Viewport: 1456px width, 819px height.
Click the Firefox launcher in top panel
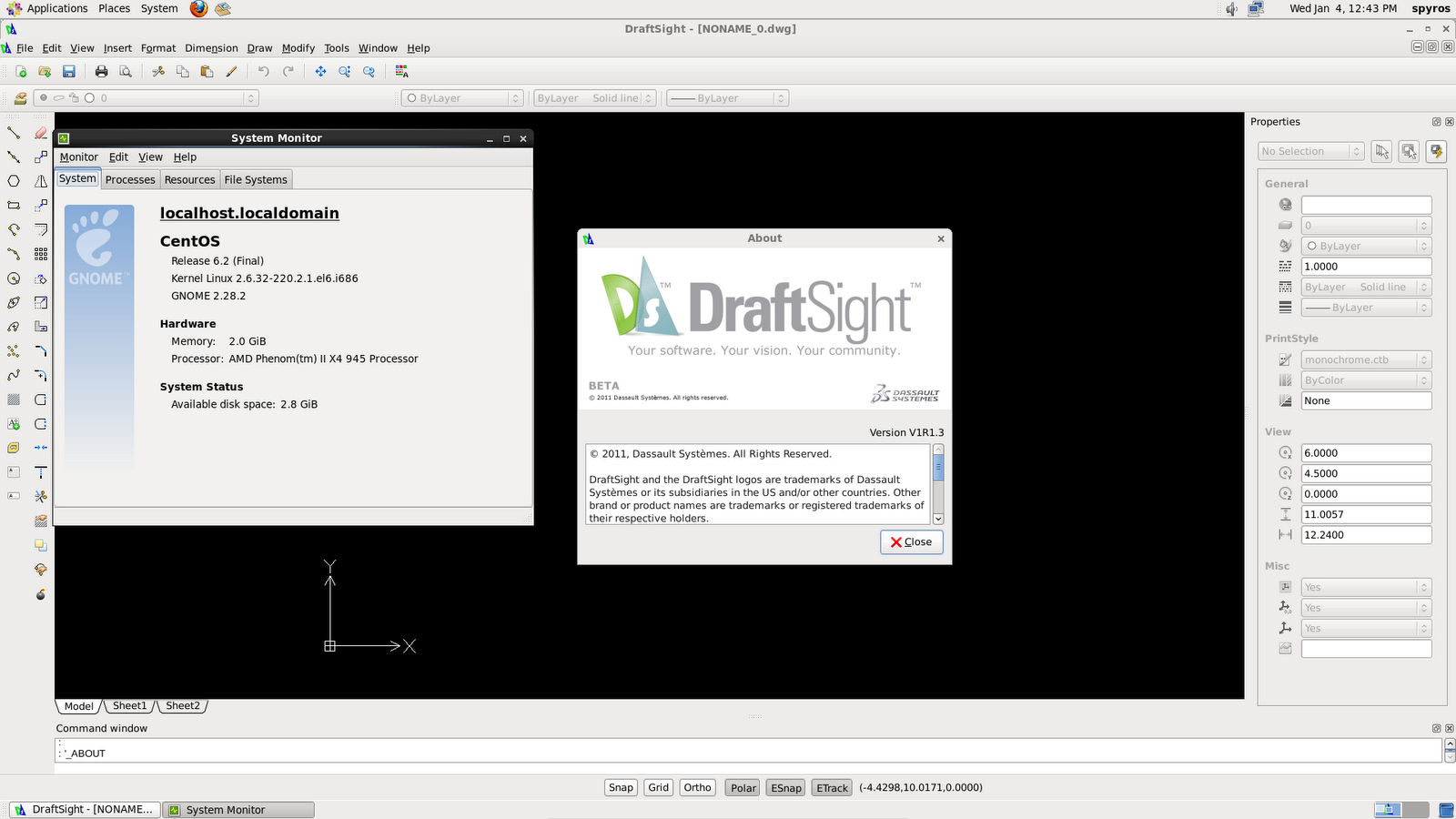pos(198,9)
